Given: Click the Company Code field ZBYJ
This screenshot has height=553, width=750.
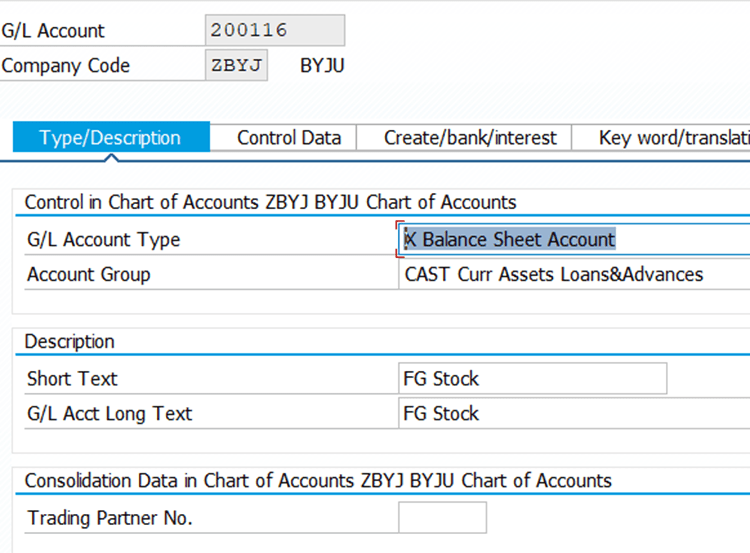Looking at the screenshot, I should coord(236,66).
